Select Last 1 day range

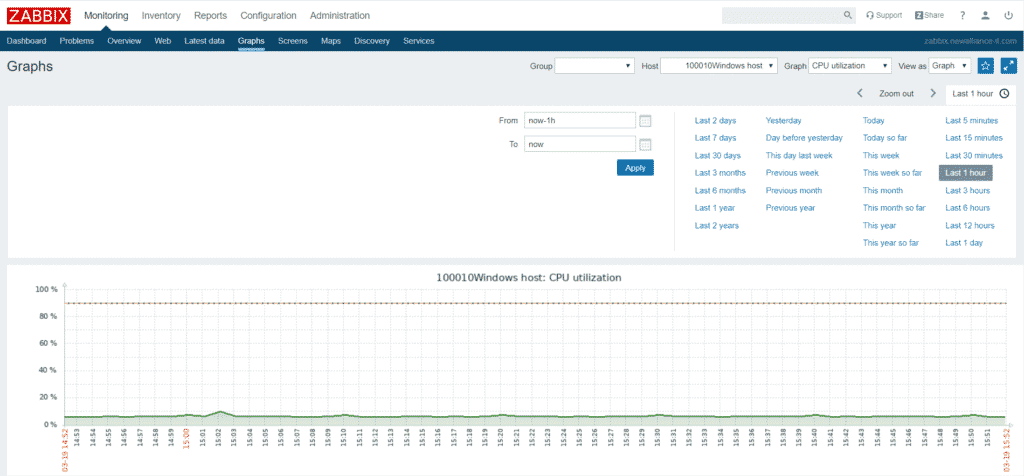click(x=963, y=243)
